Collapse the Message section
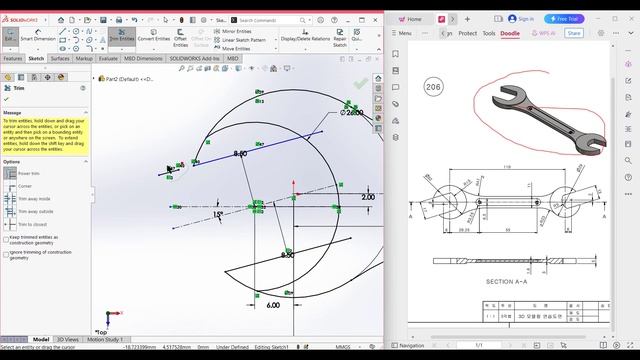Viewport: 640px width, 360px height. pyautogui.click(x=86, y=112)
